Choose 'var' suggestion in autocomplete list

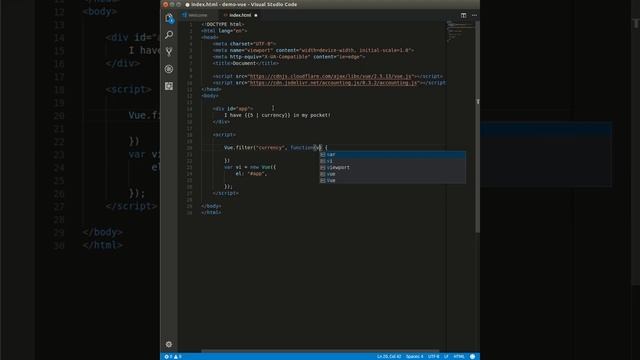point(392,155)
